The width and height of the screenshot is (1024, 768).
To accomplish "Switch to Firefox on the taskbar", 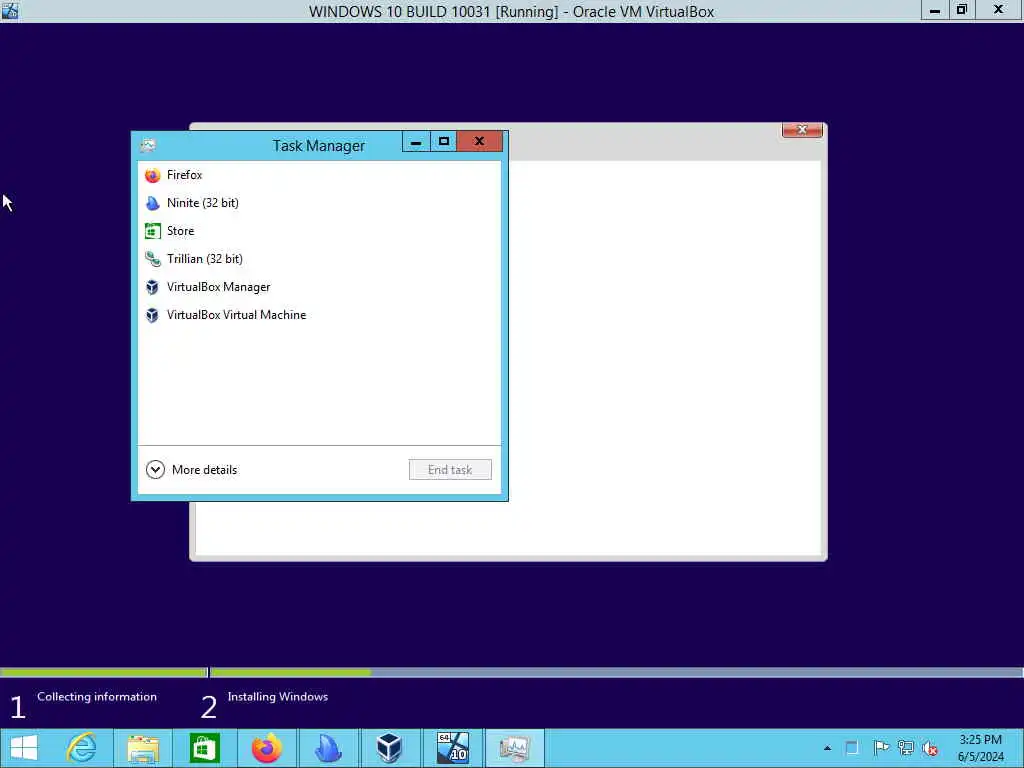I will pos(266,748).
